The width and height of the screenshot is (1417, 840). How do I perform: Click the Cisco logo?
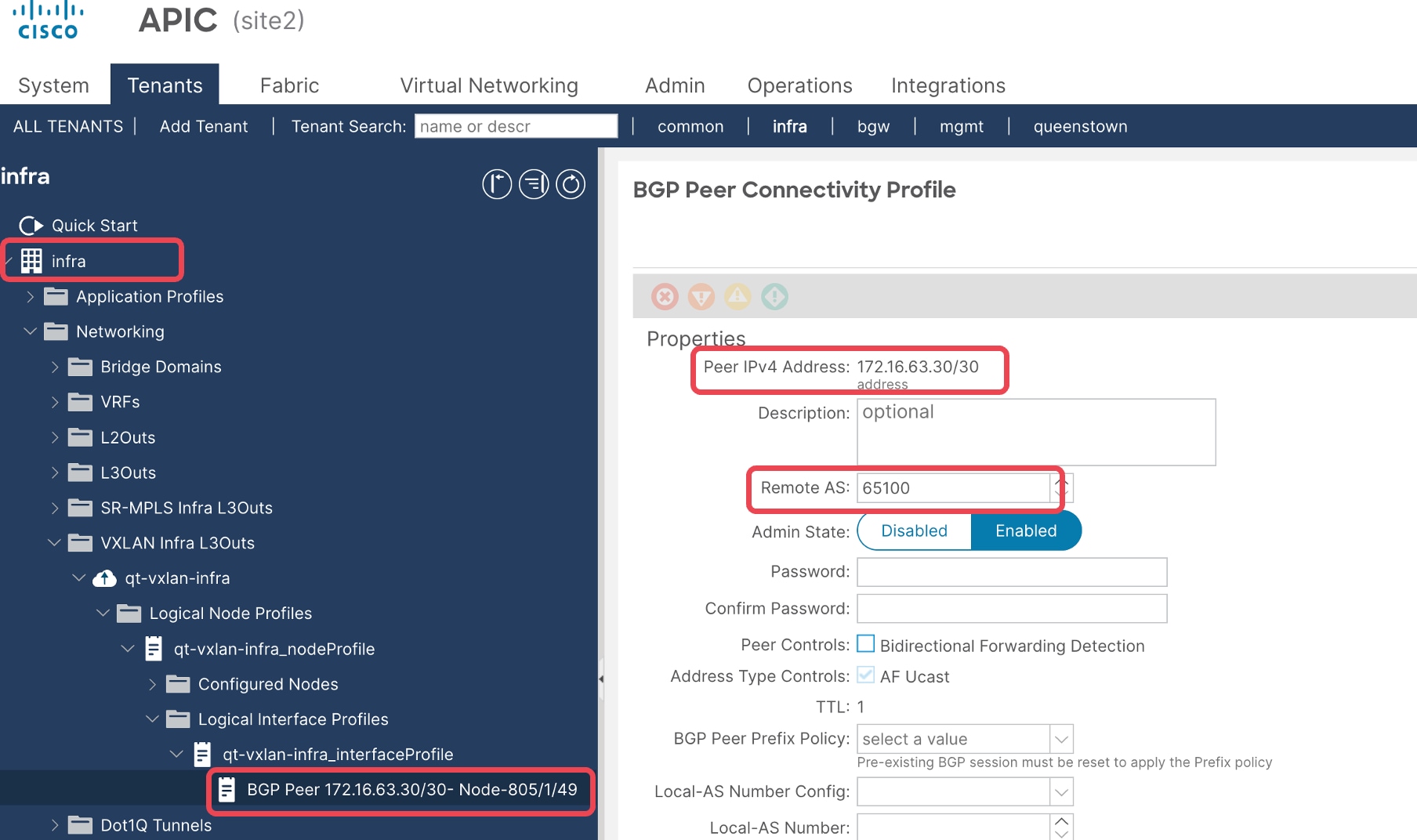48,20
